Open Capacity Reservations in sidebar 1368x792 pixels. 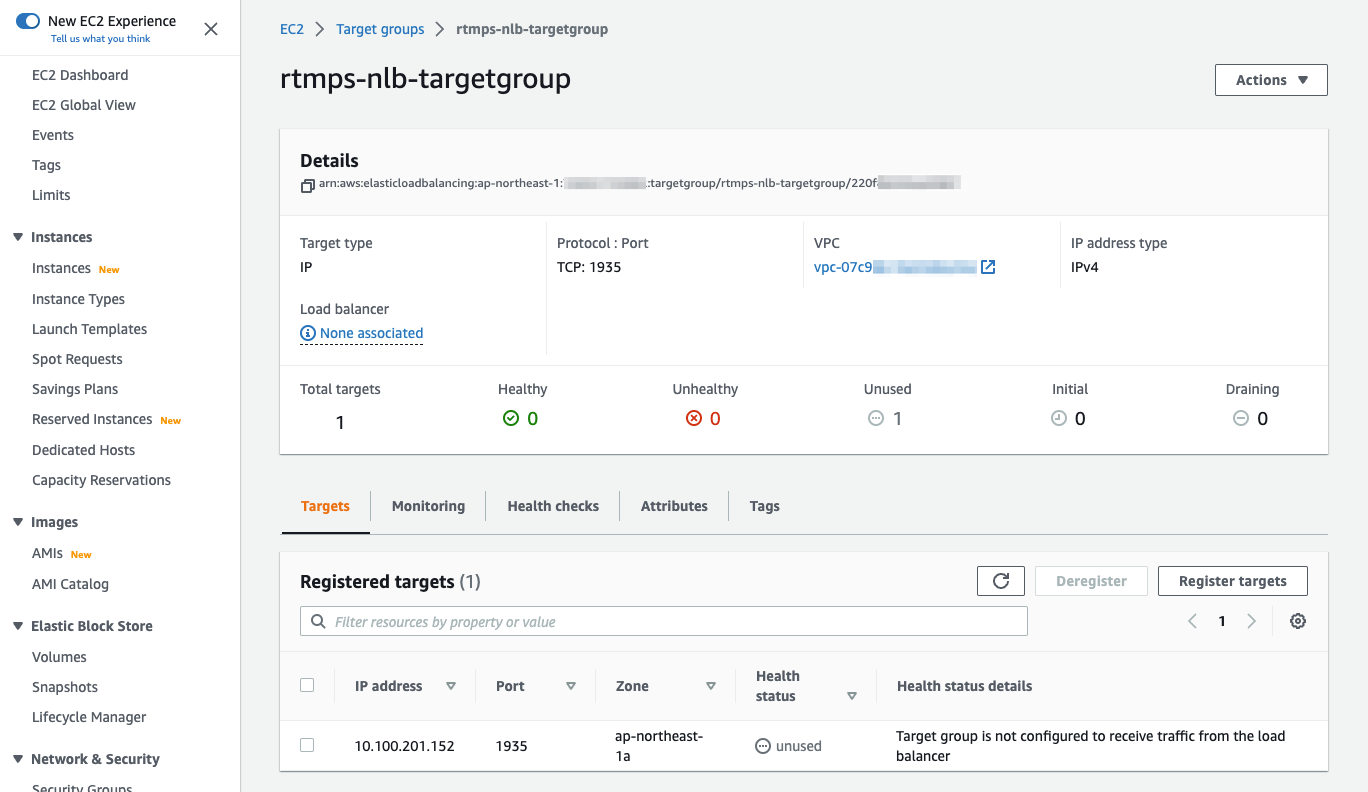(101, 480)
